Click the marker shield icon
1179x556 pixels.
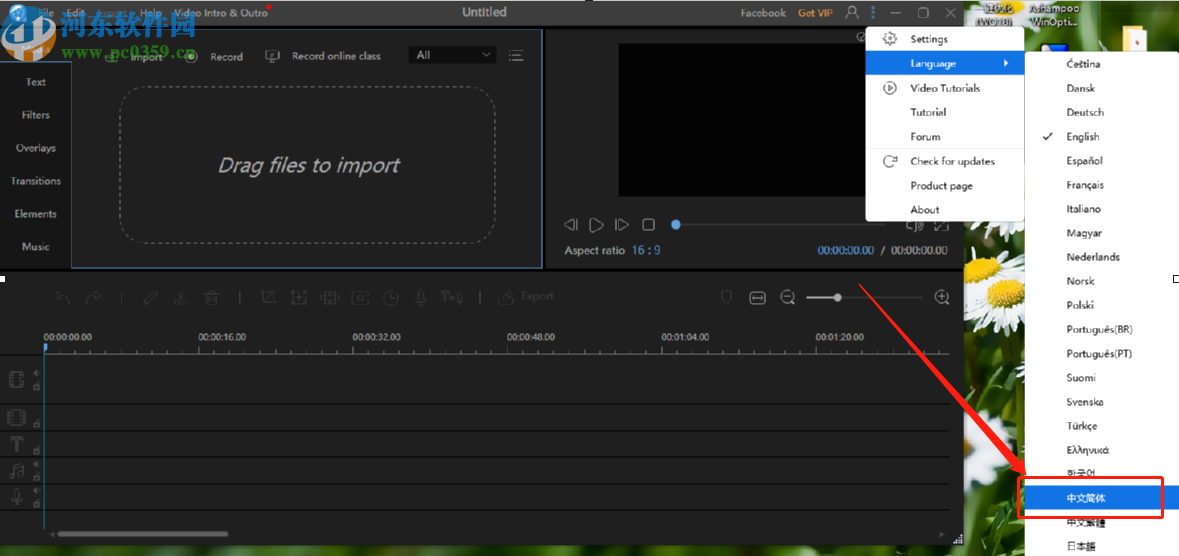726,298
